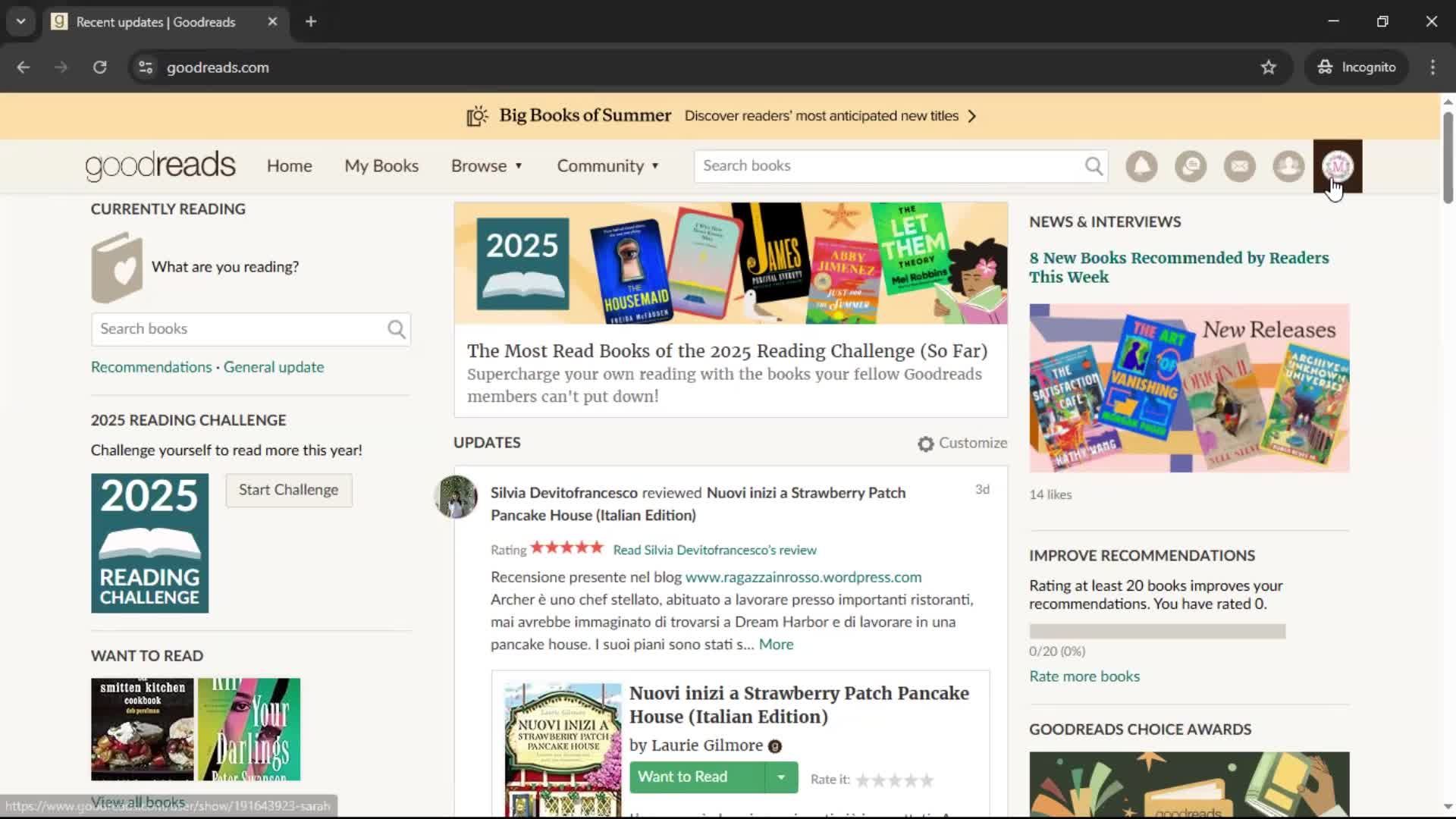Click Goodreads author badge next to Laurie Gilmore
1456x819 pixels.
774,747
